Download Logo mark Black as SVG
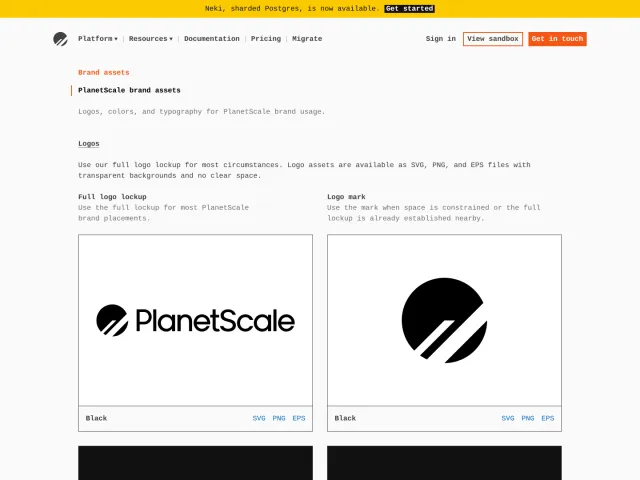The width and height of the screenshot is (640, 480). coord(508,418)
